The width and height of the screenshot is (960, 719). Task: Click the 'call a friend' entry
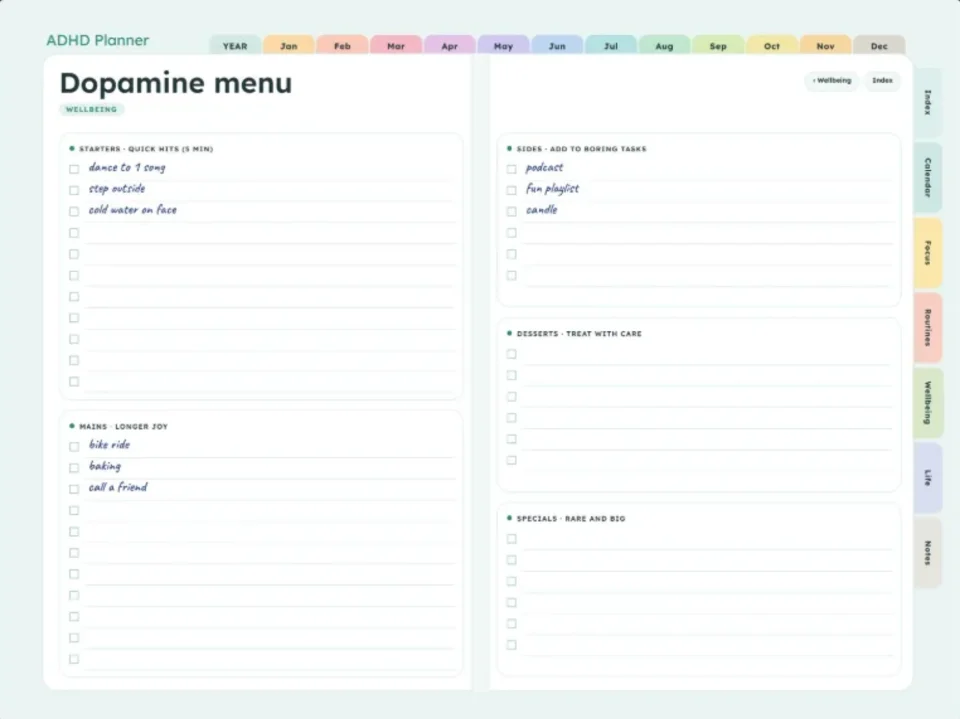[118, 487]
